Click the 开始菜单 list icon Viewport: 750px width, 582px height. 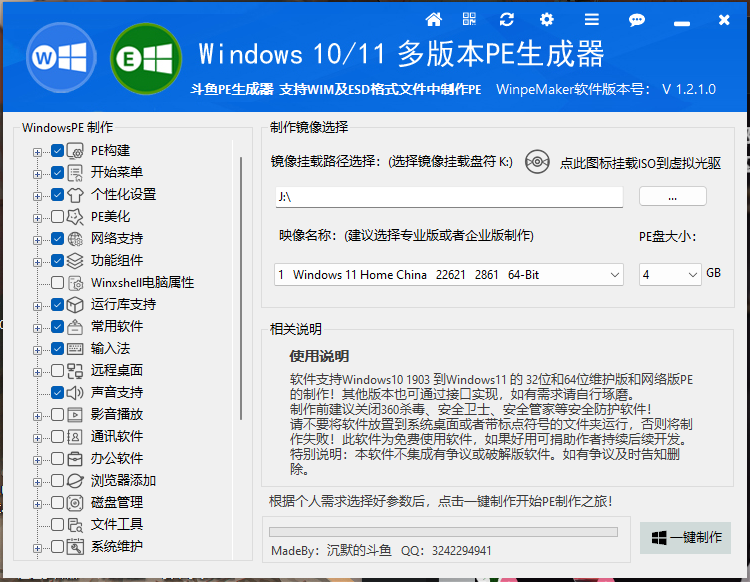[75, 173]
